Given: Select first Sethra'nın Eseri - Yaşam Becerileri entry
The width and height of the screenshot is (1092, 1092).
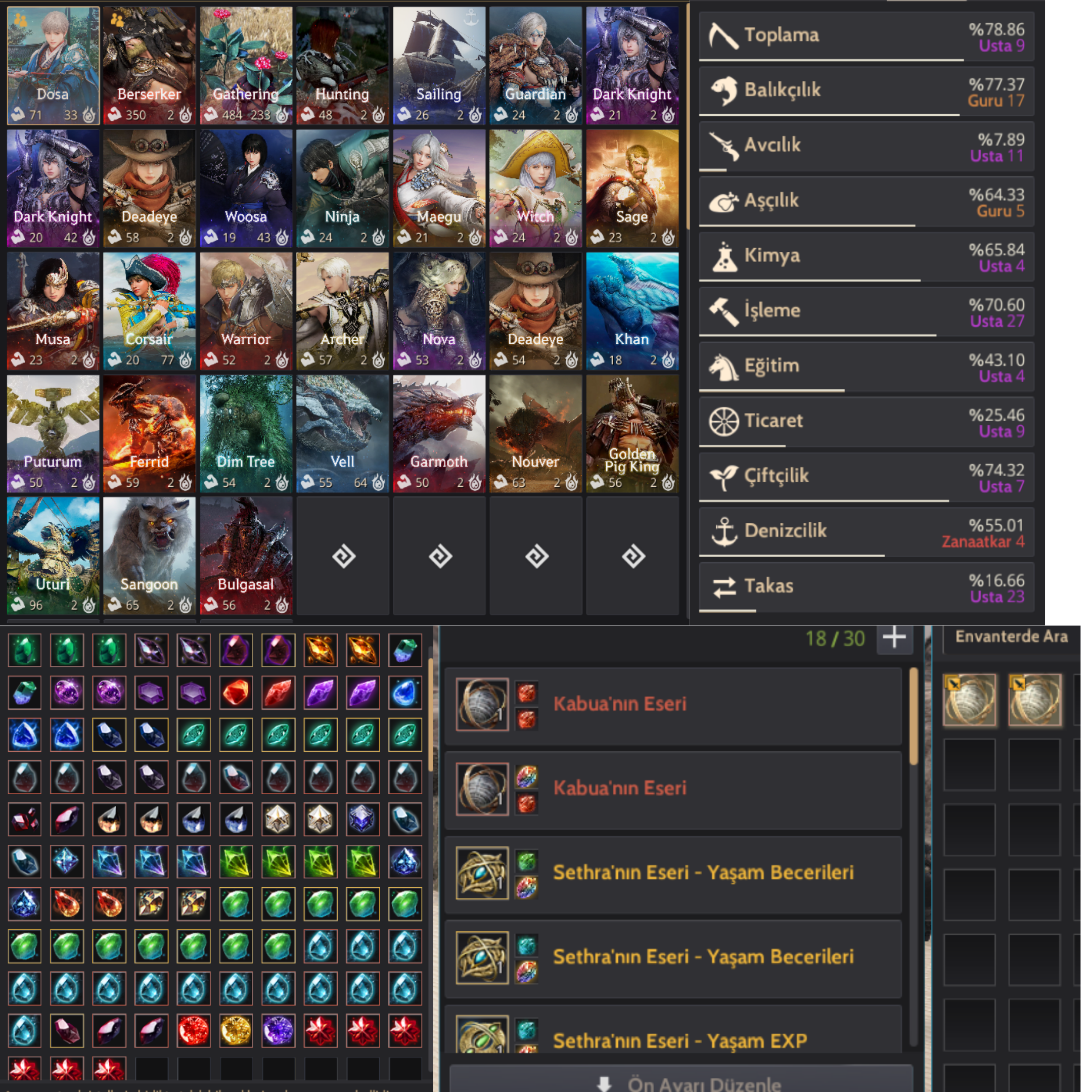Looking at the screenshot, I should click(x=672, y=874).
